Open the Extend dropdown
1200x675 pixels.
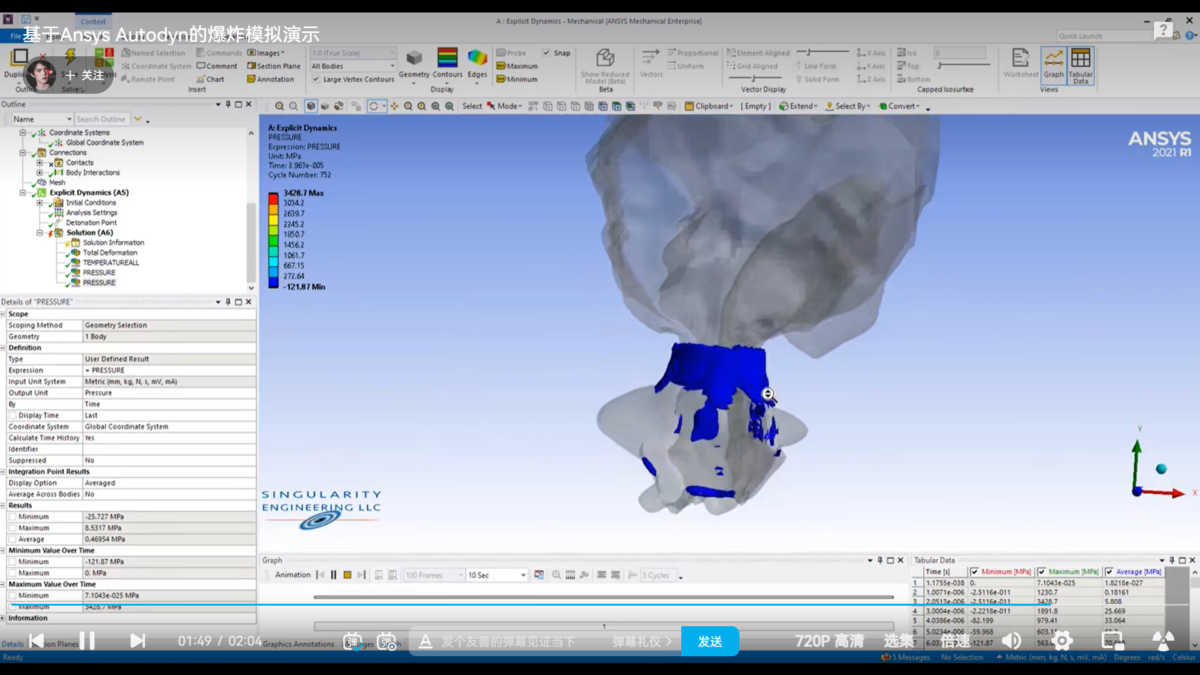[x=799, y=106]
